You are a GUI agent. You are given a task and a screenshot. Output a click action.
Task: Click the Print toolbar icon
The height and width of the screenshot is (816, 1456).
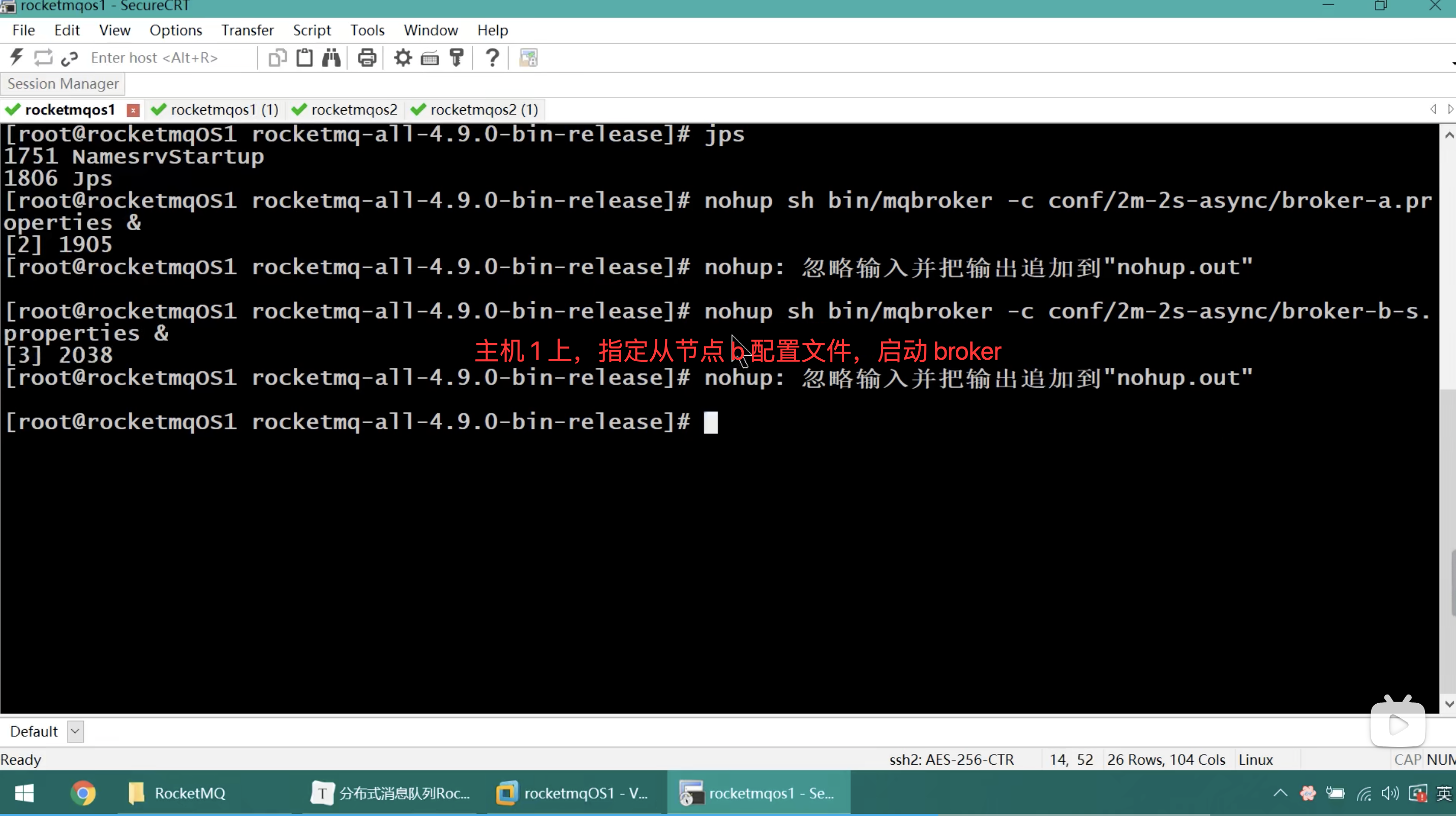pyautogui.click(x=367, y=57)
